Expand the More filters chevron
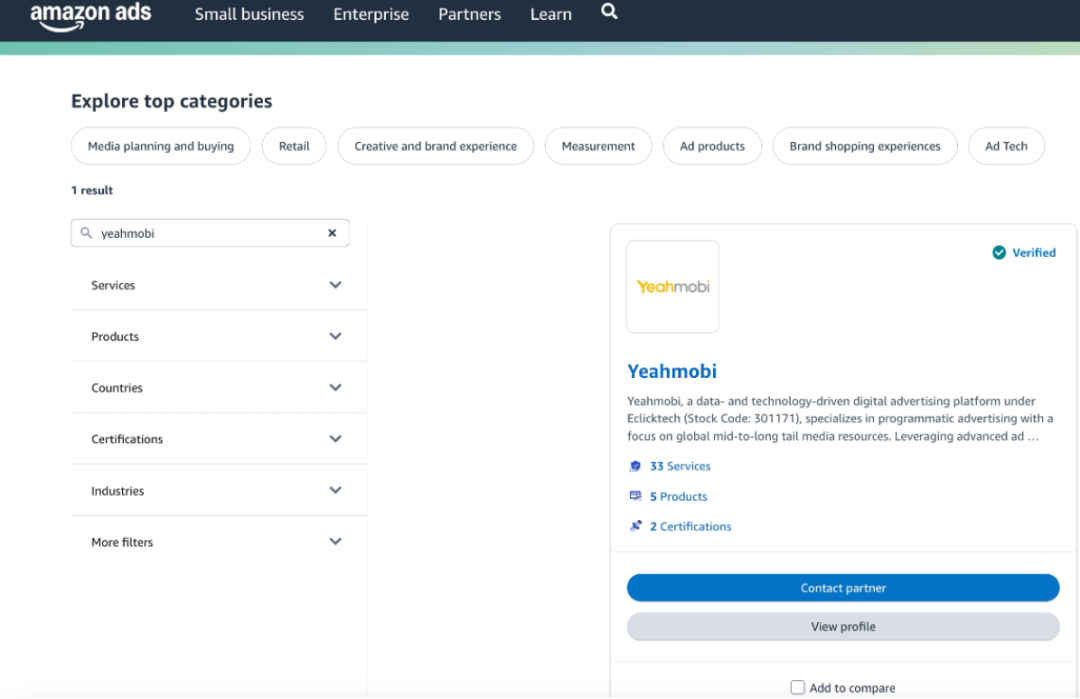 coord(335,542)
